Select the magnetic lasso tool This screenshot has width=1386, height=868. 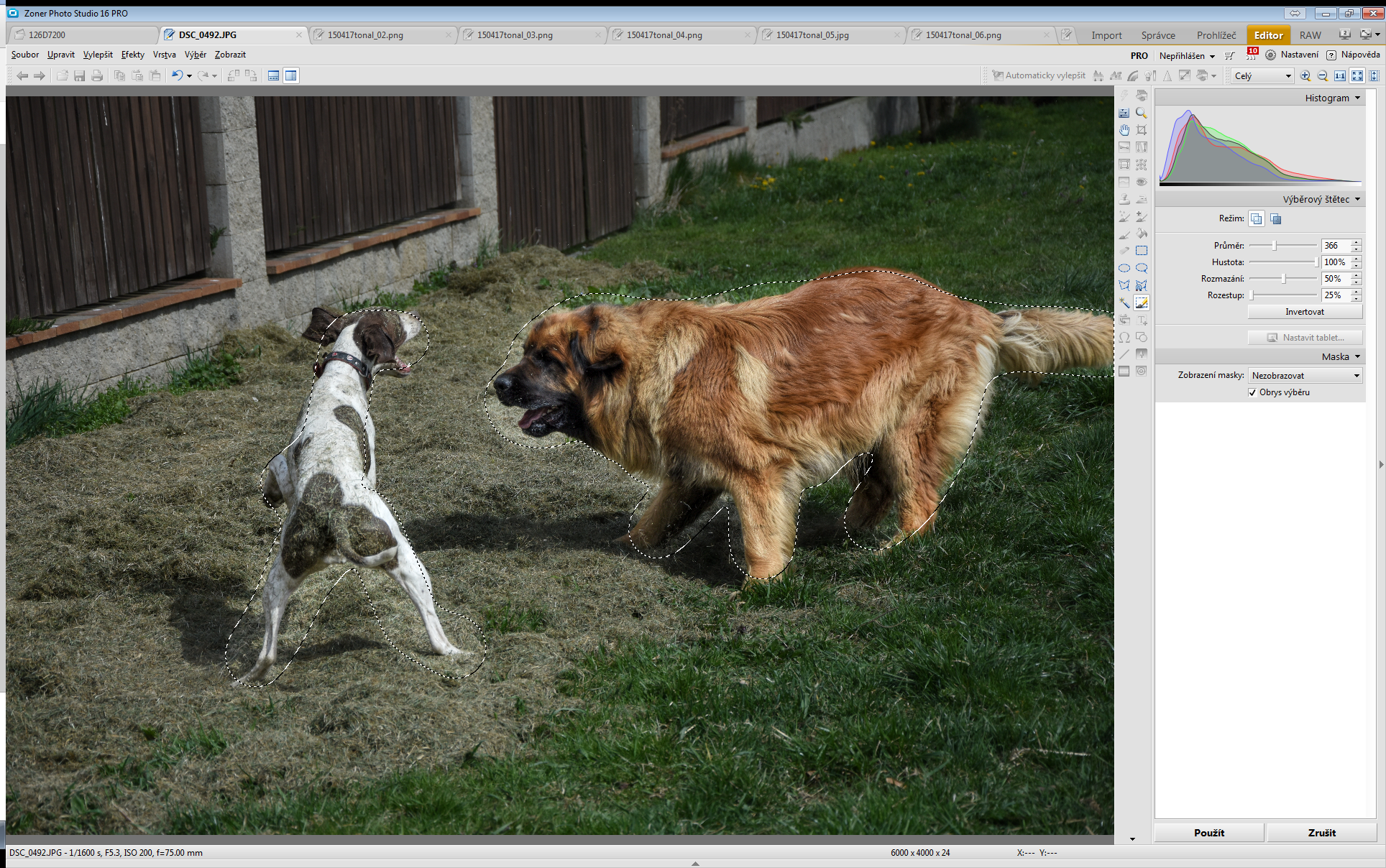tap(1142, 285)
